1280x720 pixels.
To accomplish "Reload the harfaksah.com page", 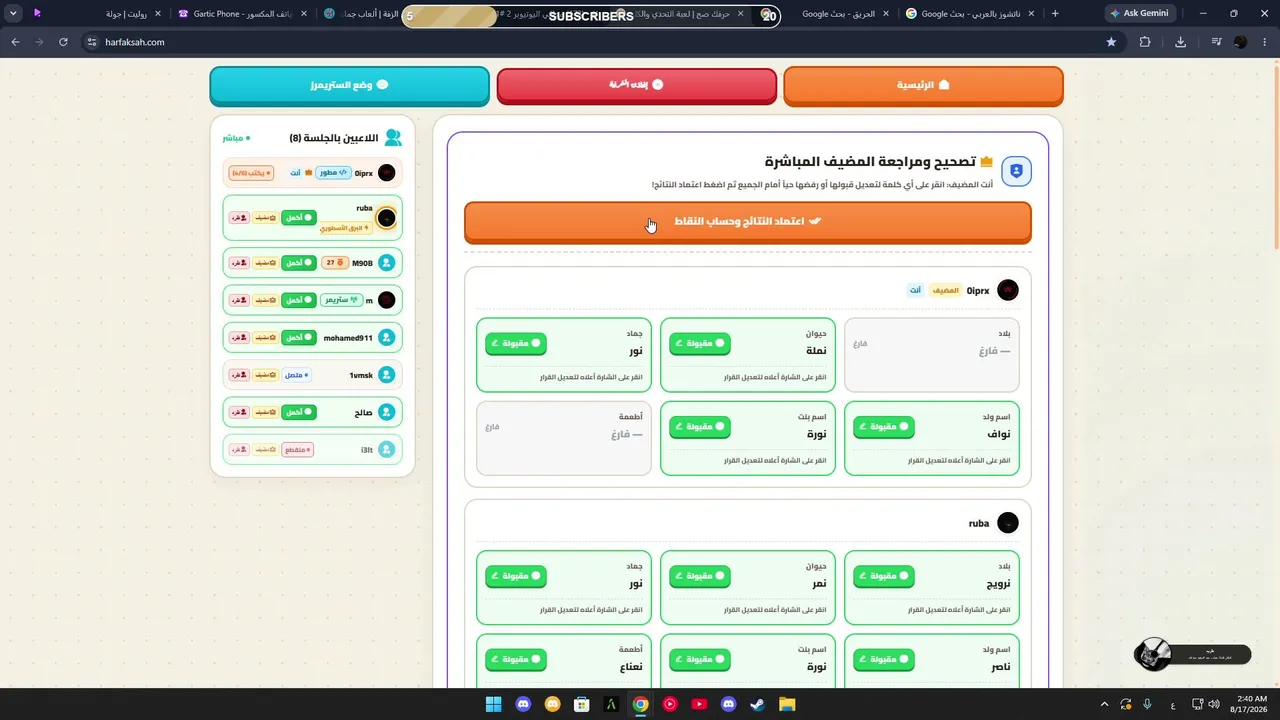I will (63, 42).
